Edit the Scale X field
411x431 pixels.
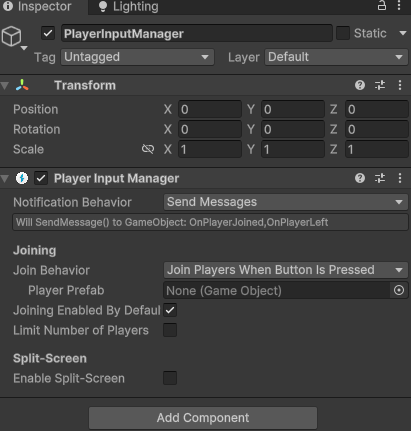(210, 149)
